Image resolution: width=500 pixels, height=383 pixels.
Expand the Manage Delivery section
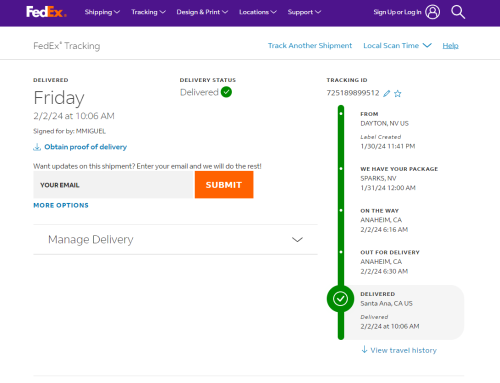[175, 240]
